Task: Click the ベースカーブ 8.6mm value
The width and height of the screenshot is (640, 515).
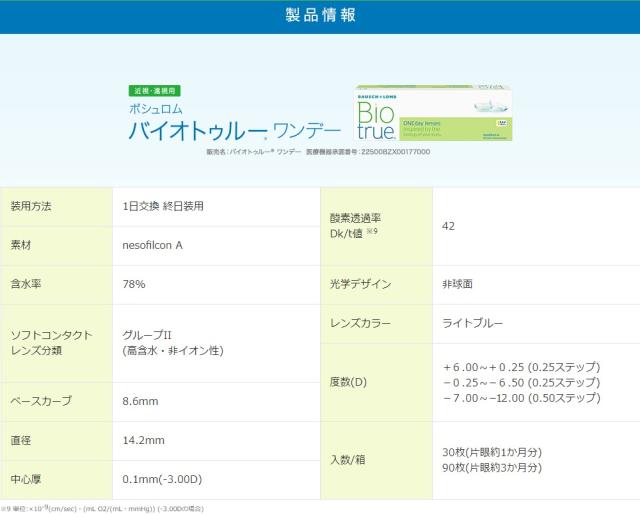Action: (141, 401)
